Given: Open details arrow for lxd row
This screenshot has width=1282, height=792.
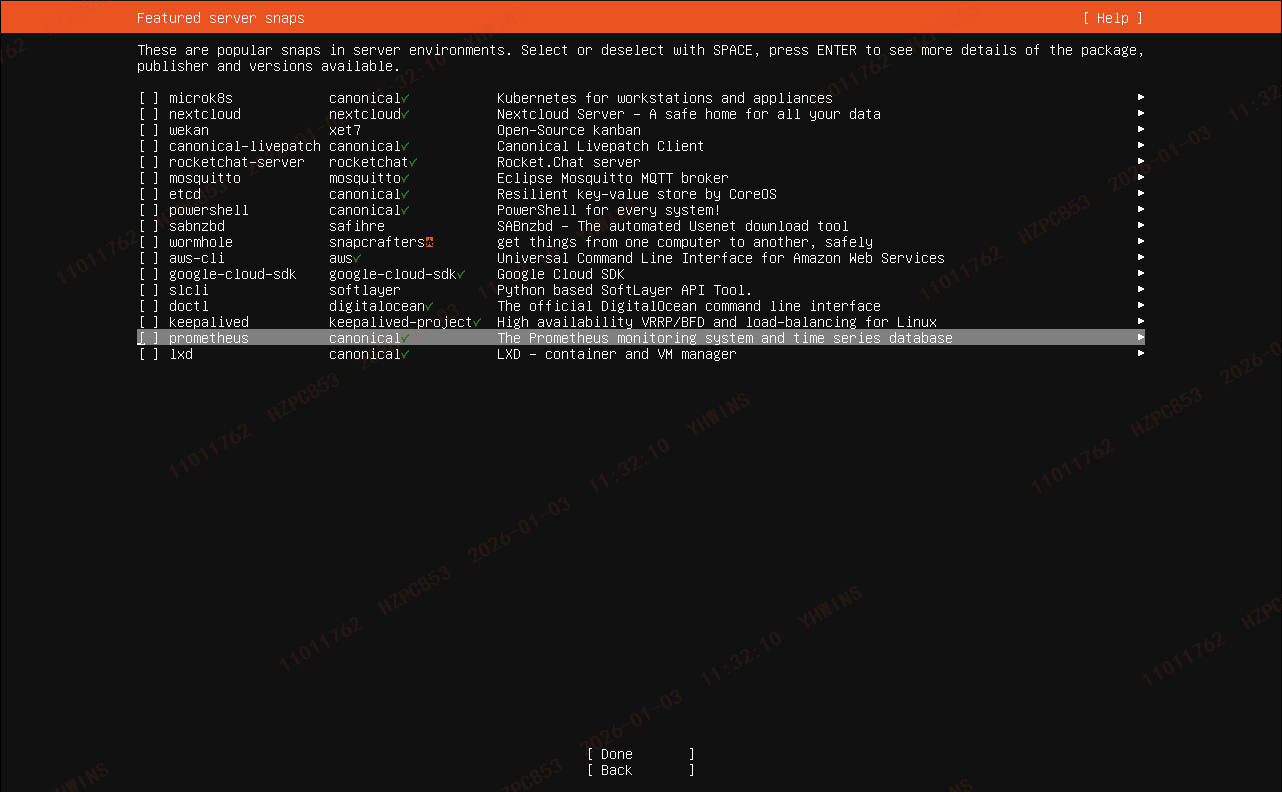Looking at the screenshot, I should [1141, 354].
